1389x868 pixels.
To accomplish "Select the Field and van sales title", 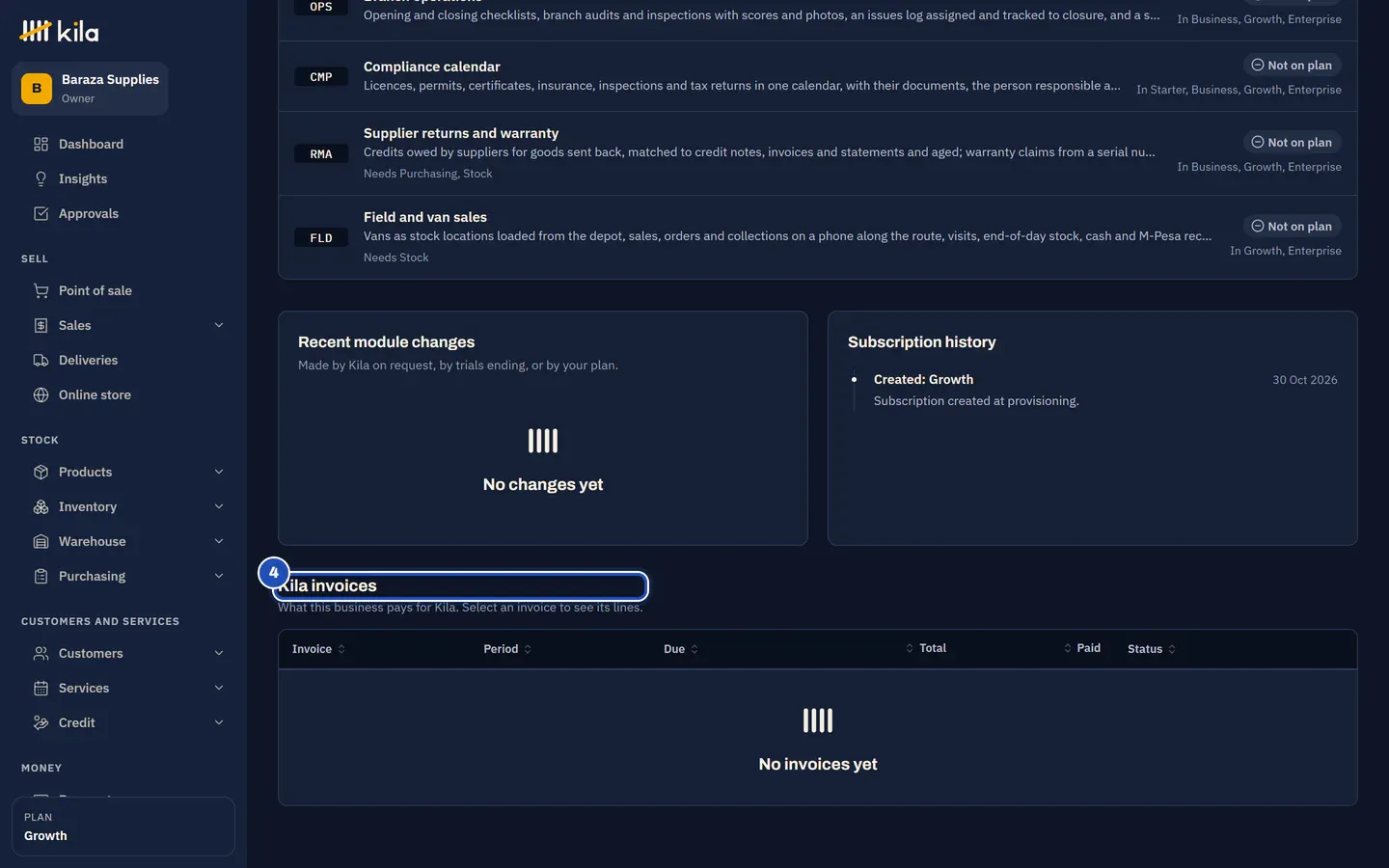I will click(x=425, y=217).
